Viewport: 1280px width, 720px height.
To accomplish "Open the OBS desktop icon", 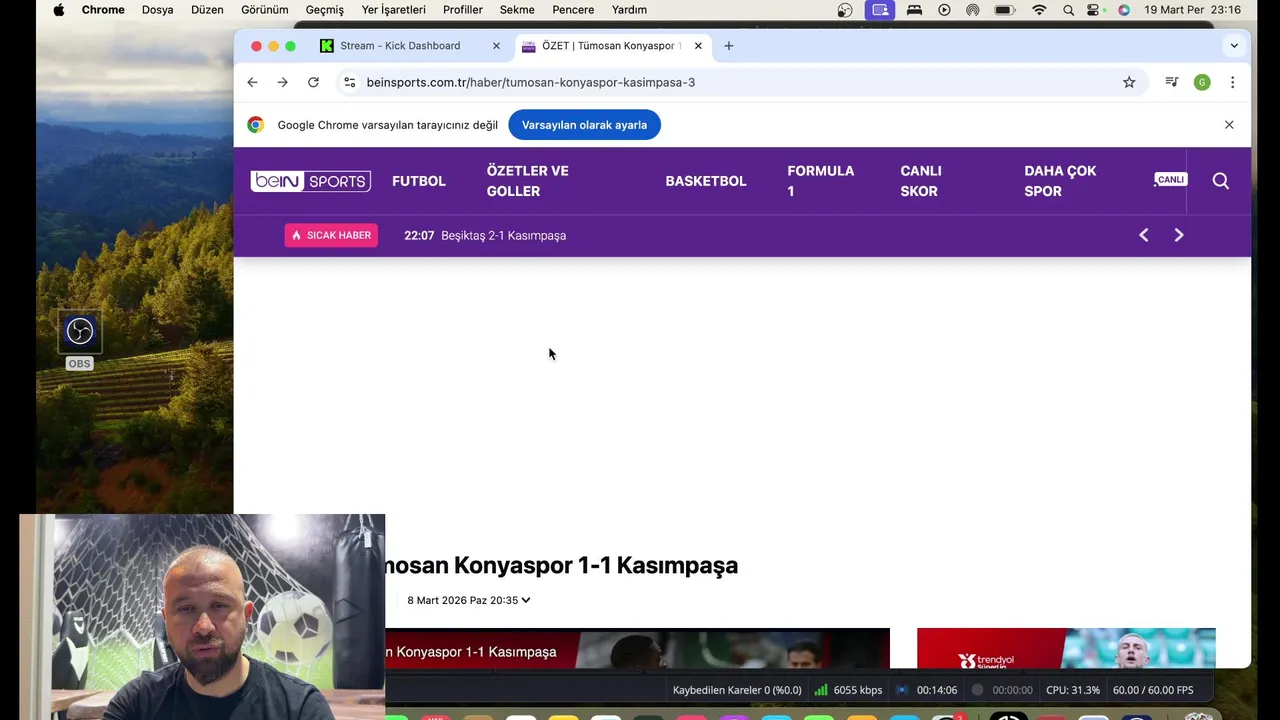I will tap(79, 341).
